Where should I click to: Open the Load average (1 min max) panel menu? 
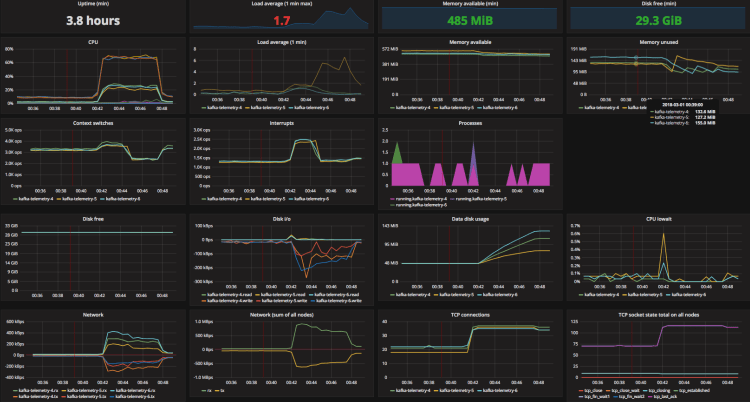(x=281, y=3)
